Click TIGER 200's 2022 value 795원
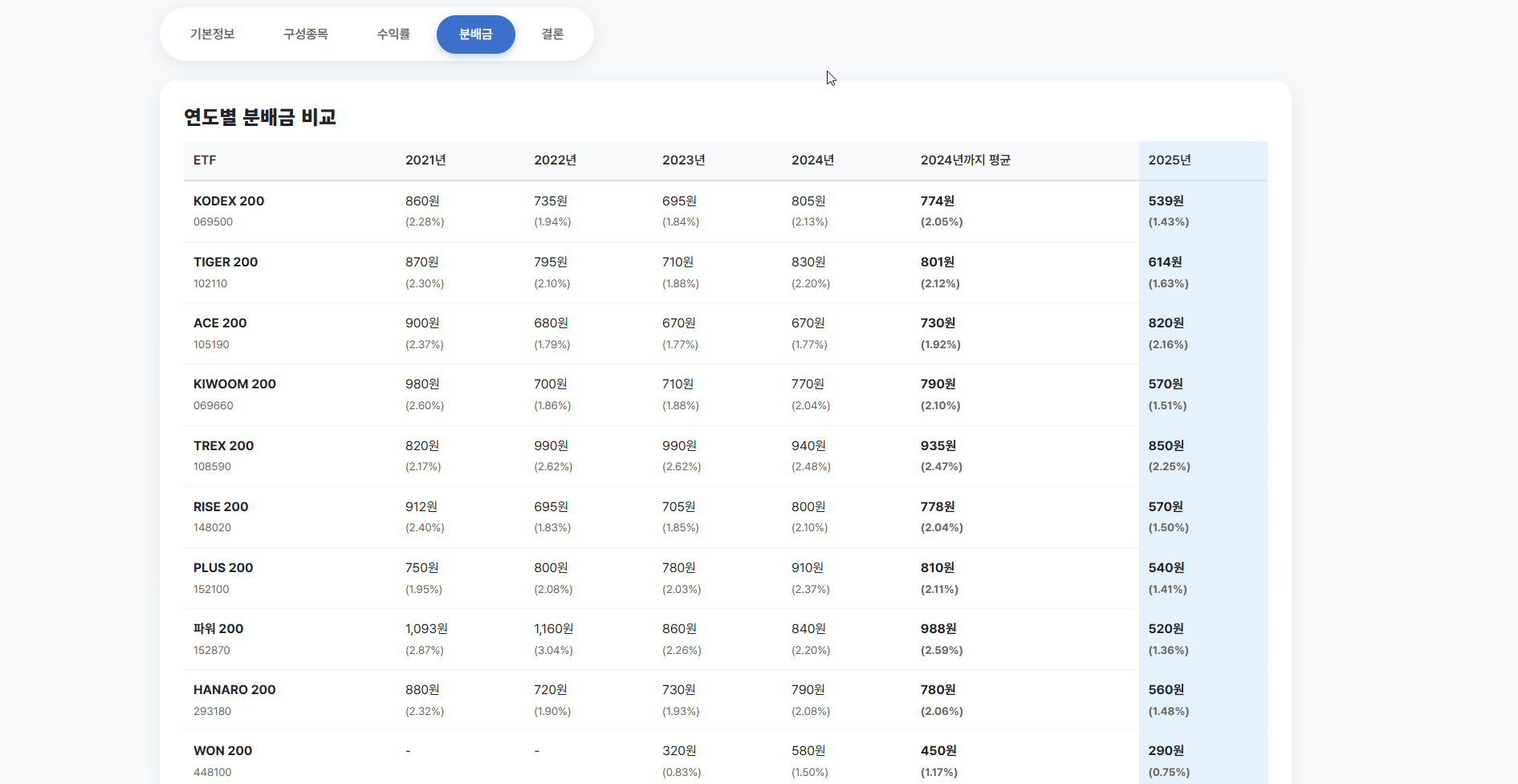The height and width of the screenshot is (784, 1518). pyautogui.click(x=551, y=262)
